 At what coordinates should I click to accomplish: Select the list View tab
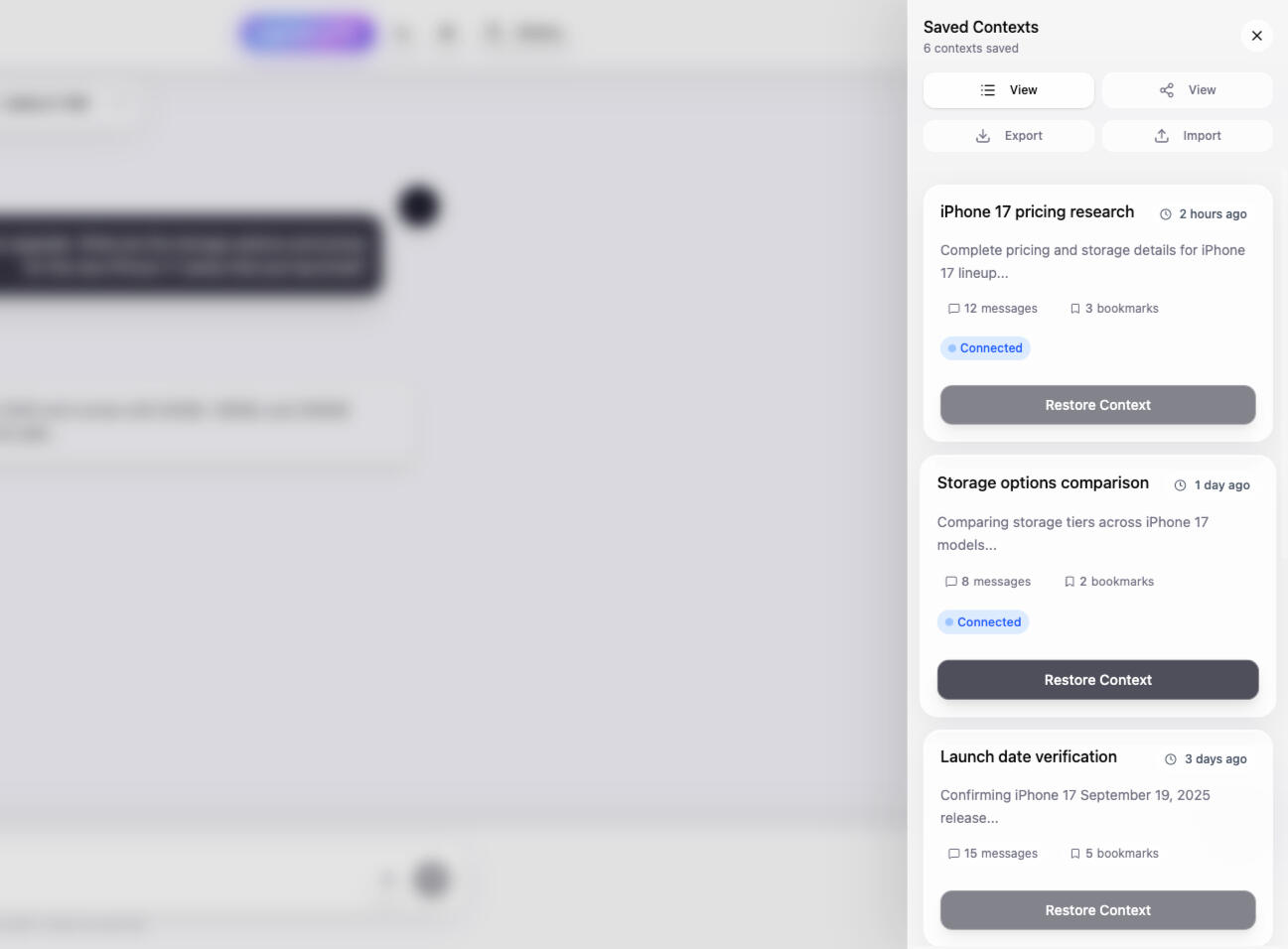pyautogui.click(x=1008, y=90)
